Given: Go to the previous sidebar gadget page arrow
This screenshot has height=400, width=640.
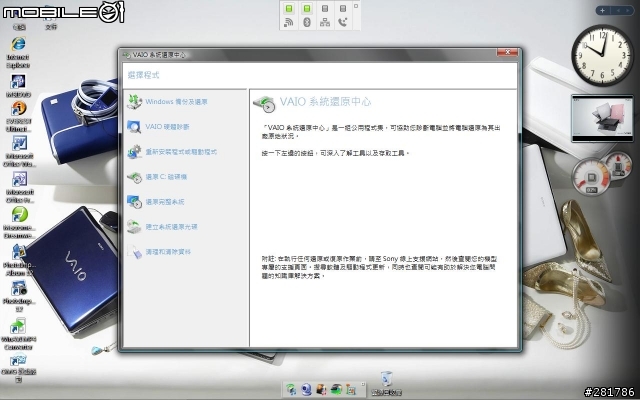Looking at the screenshot, I should point(618,11).
